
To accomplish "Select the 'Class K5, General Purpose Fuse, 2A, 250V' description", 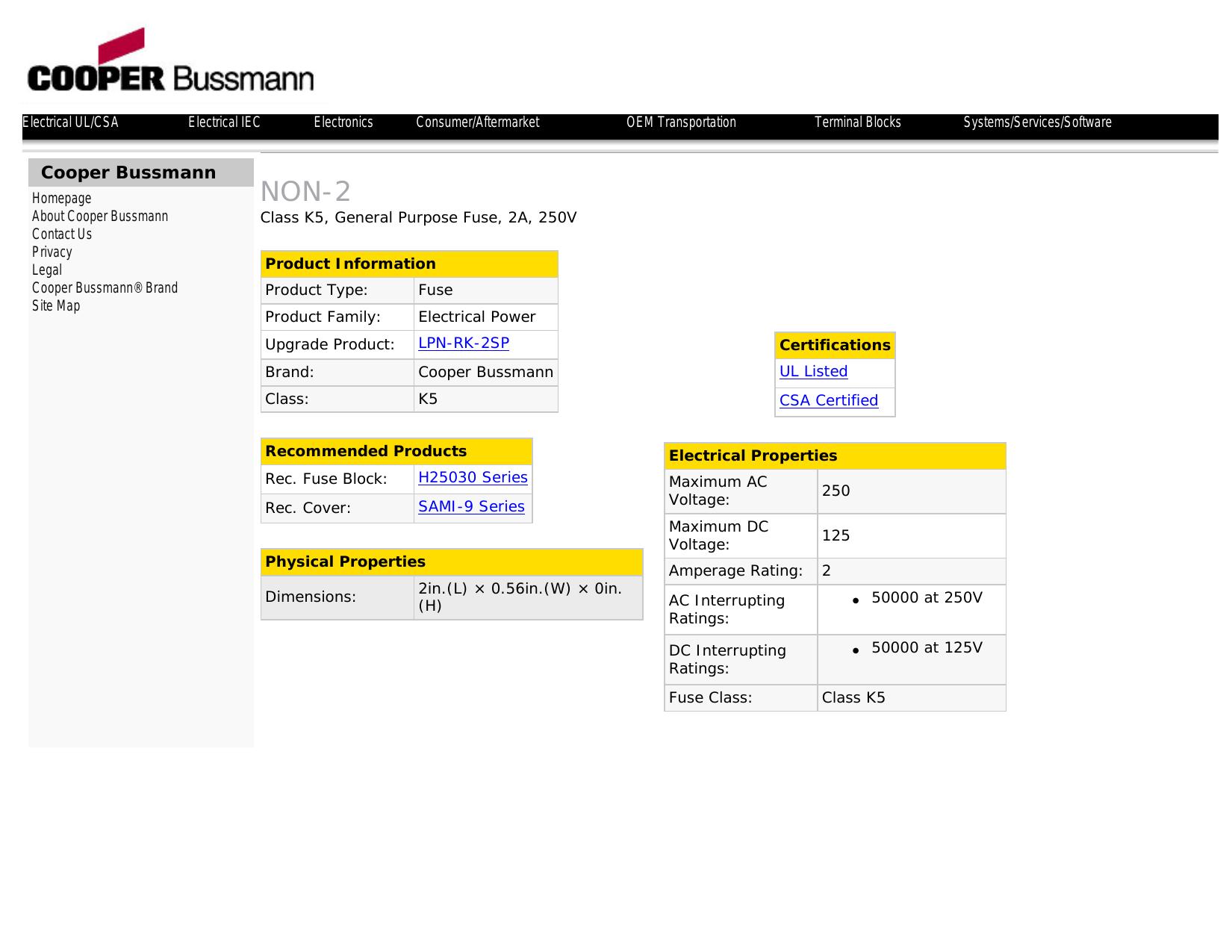I will tap(418, 218).
